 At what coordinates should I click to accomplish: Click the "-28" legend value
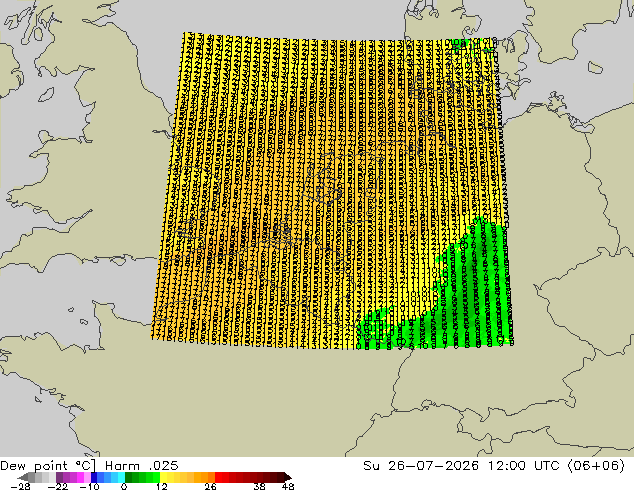pos(20,486)
